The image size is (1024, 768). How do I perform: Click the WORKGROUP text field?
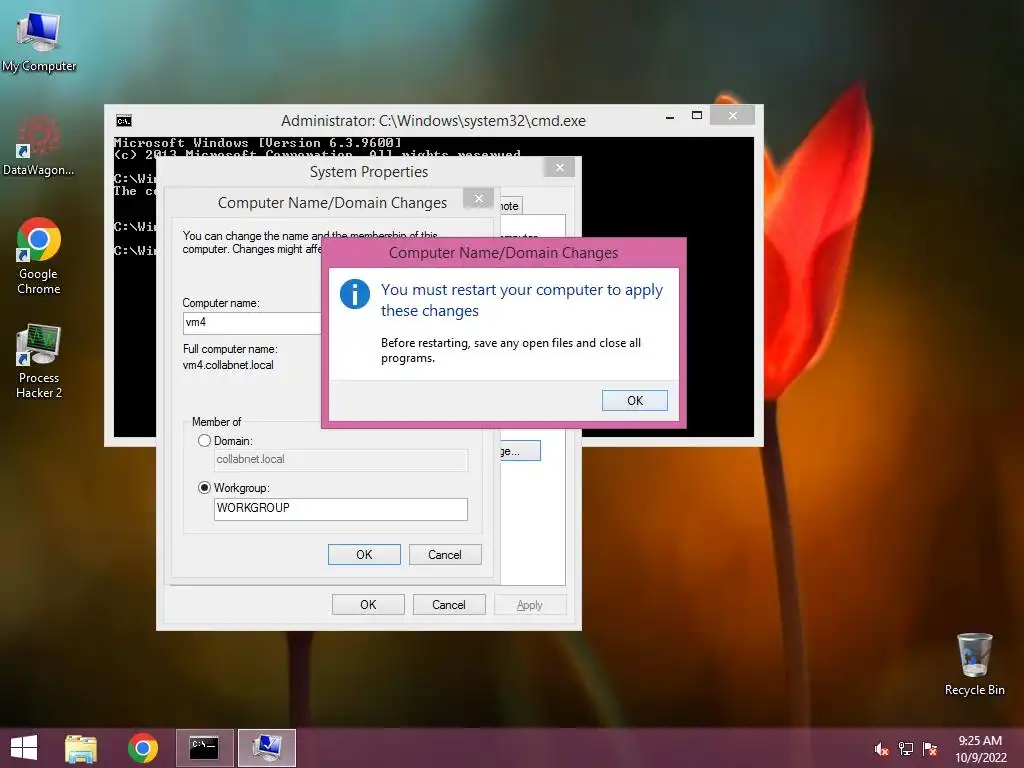pyautogui.click(x=341, y=509)
